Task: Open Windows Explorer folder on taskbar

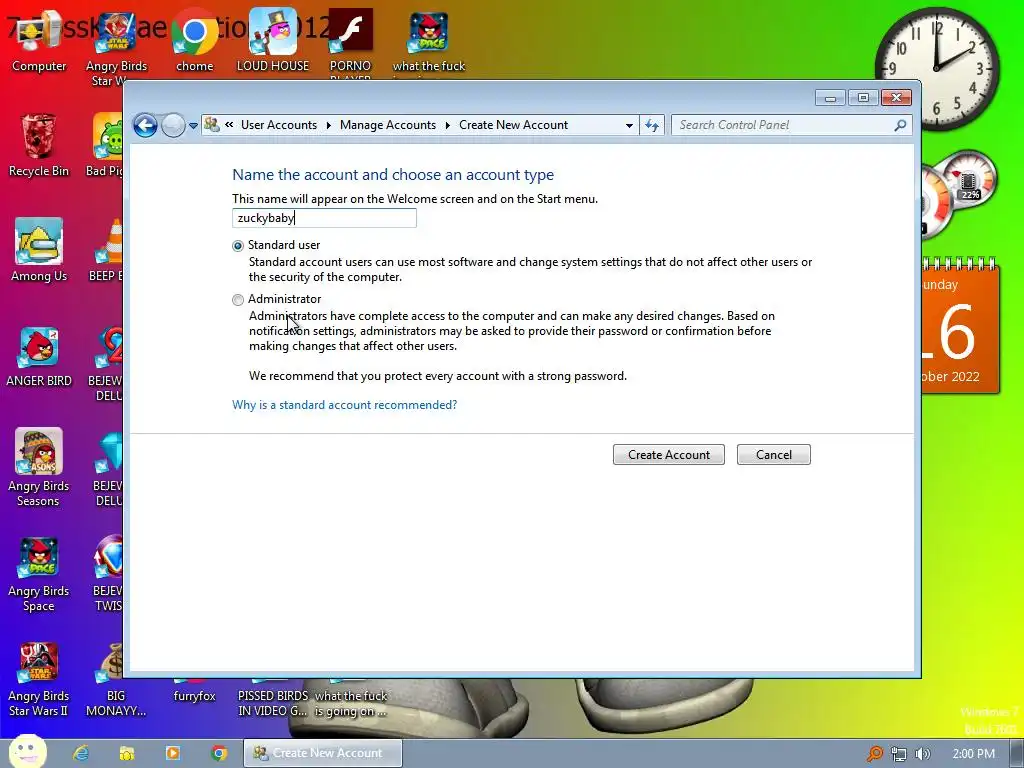Action: coord(127,753)
